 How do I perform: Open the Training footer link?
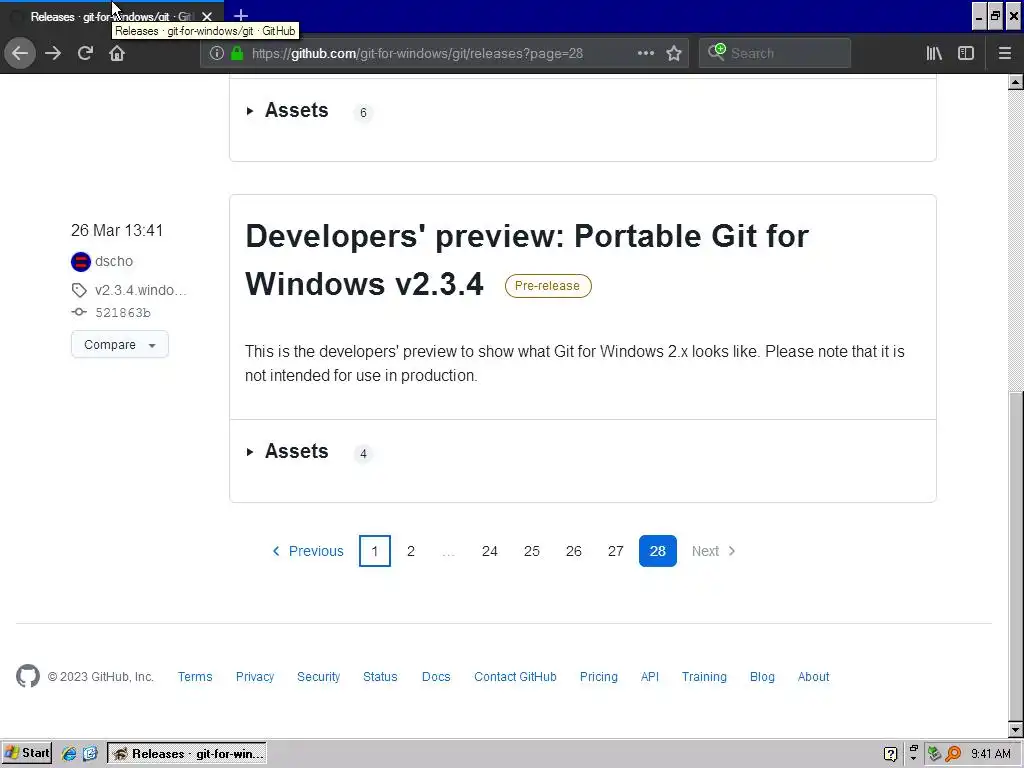click(x=704, y=677)
